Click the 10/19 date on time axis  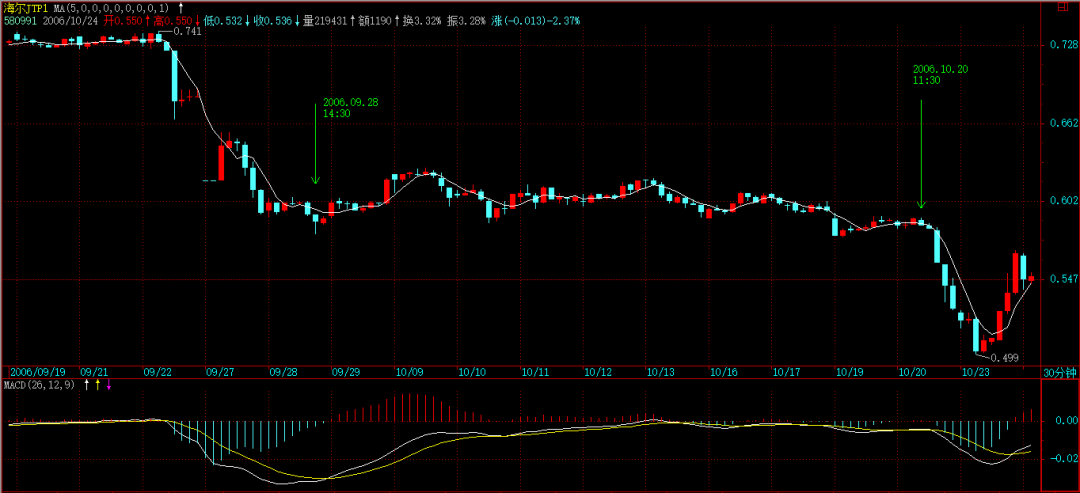(x=850, y=372)
